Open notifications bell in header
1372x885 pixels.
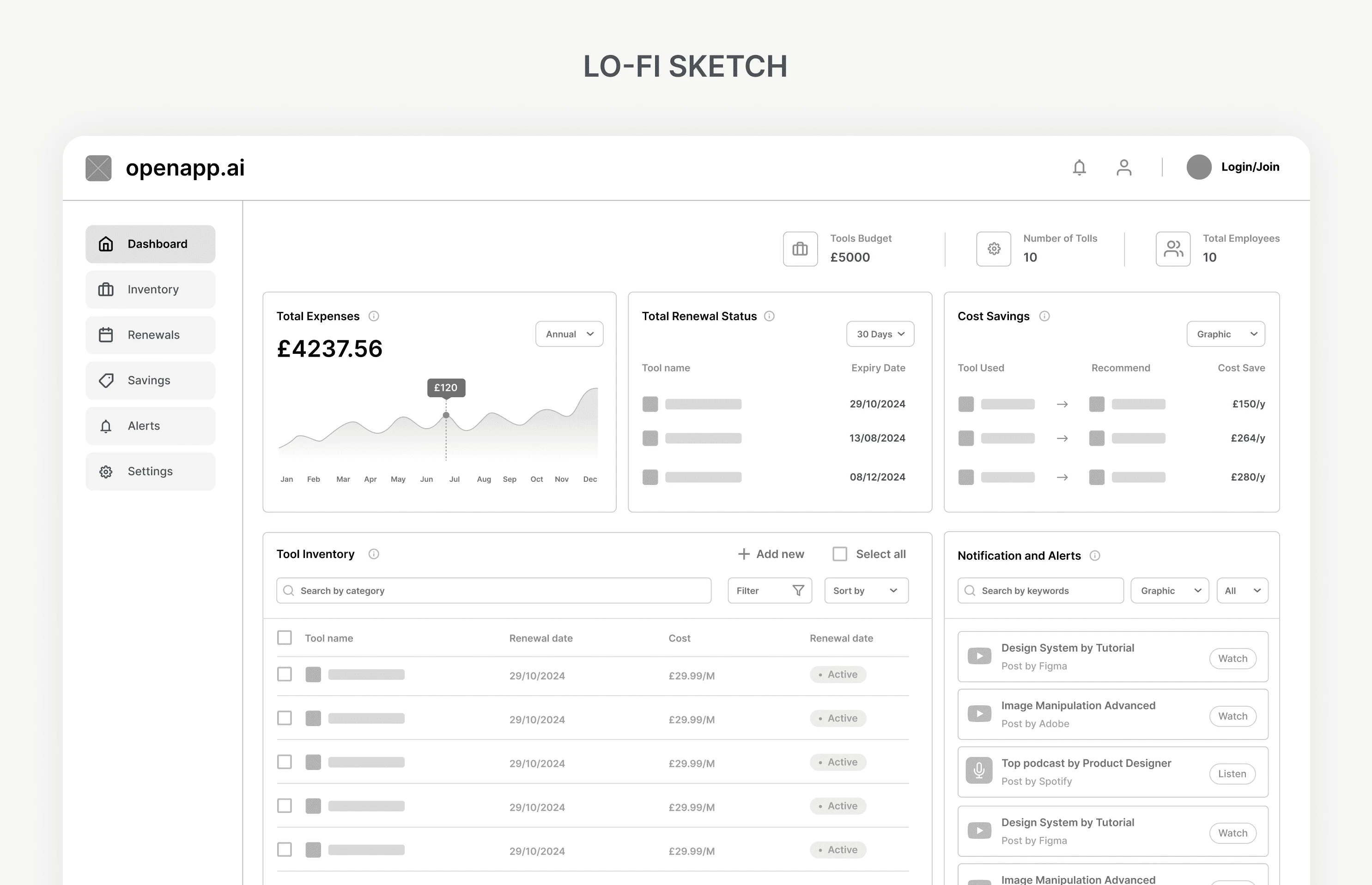(x=1080, y=167)
